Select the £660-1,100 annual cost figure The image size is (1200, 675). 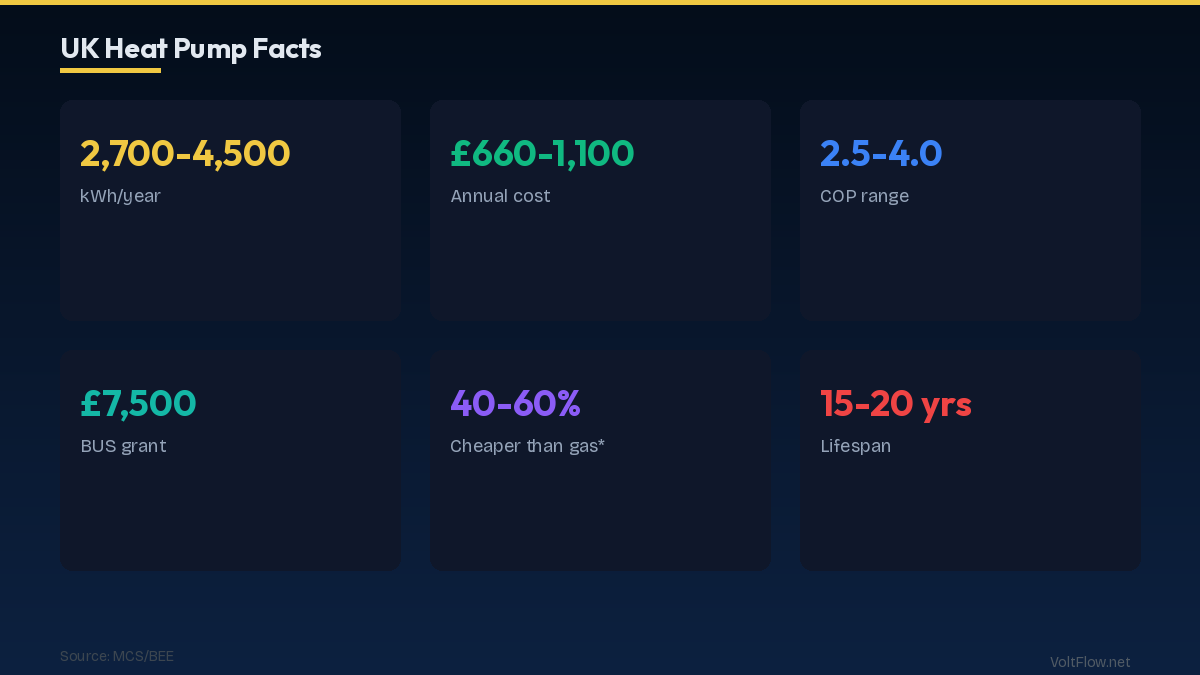point(542,153)
